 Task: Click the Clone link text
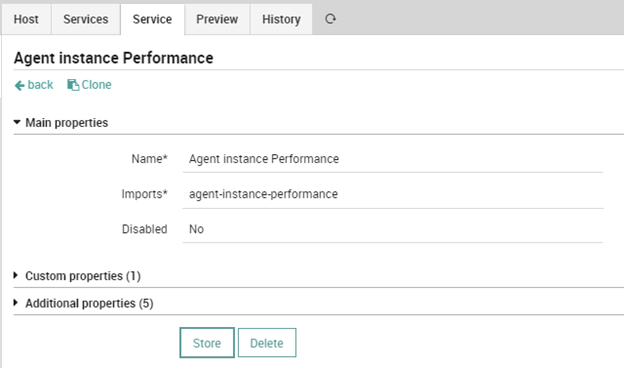click(x=96, y=85)
